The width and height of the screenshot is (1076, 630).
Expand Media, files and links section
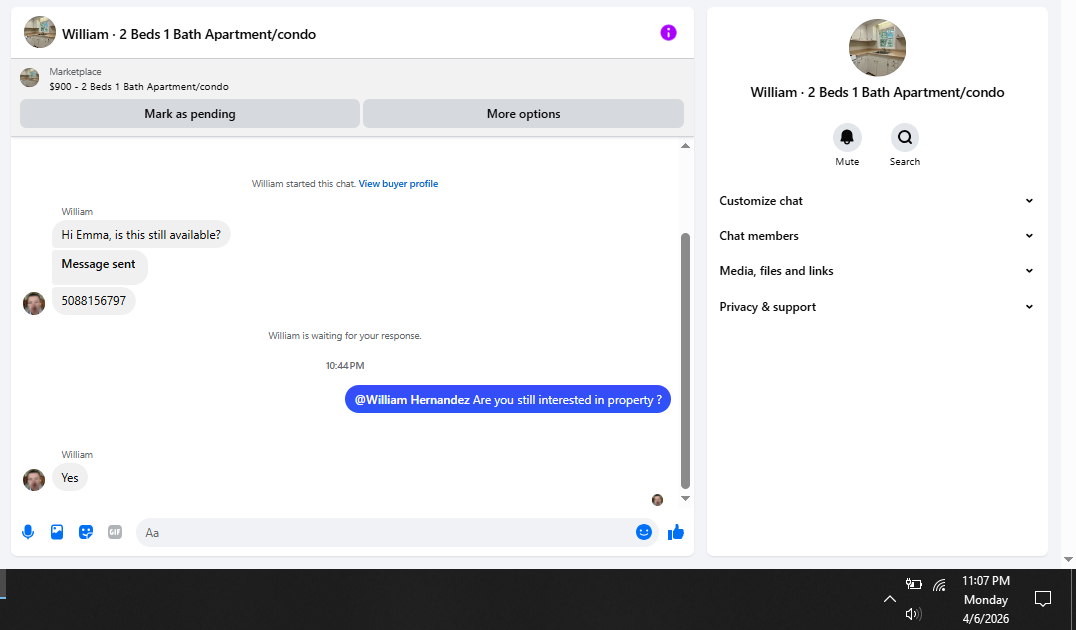click(876, 271)
